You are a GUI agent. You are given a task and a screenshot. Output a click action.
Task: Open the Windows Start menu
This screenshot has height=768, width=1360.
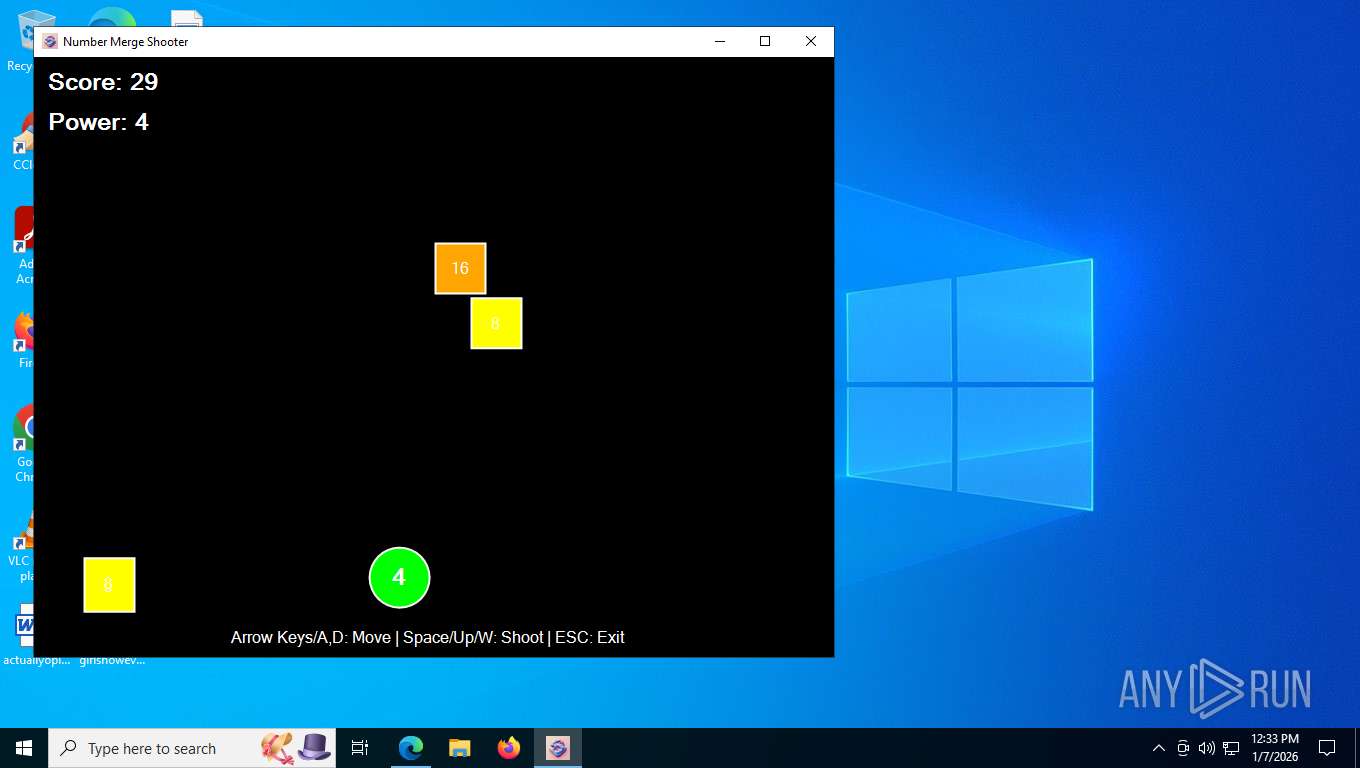[x=24, y=748]
